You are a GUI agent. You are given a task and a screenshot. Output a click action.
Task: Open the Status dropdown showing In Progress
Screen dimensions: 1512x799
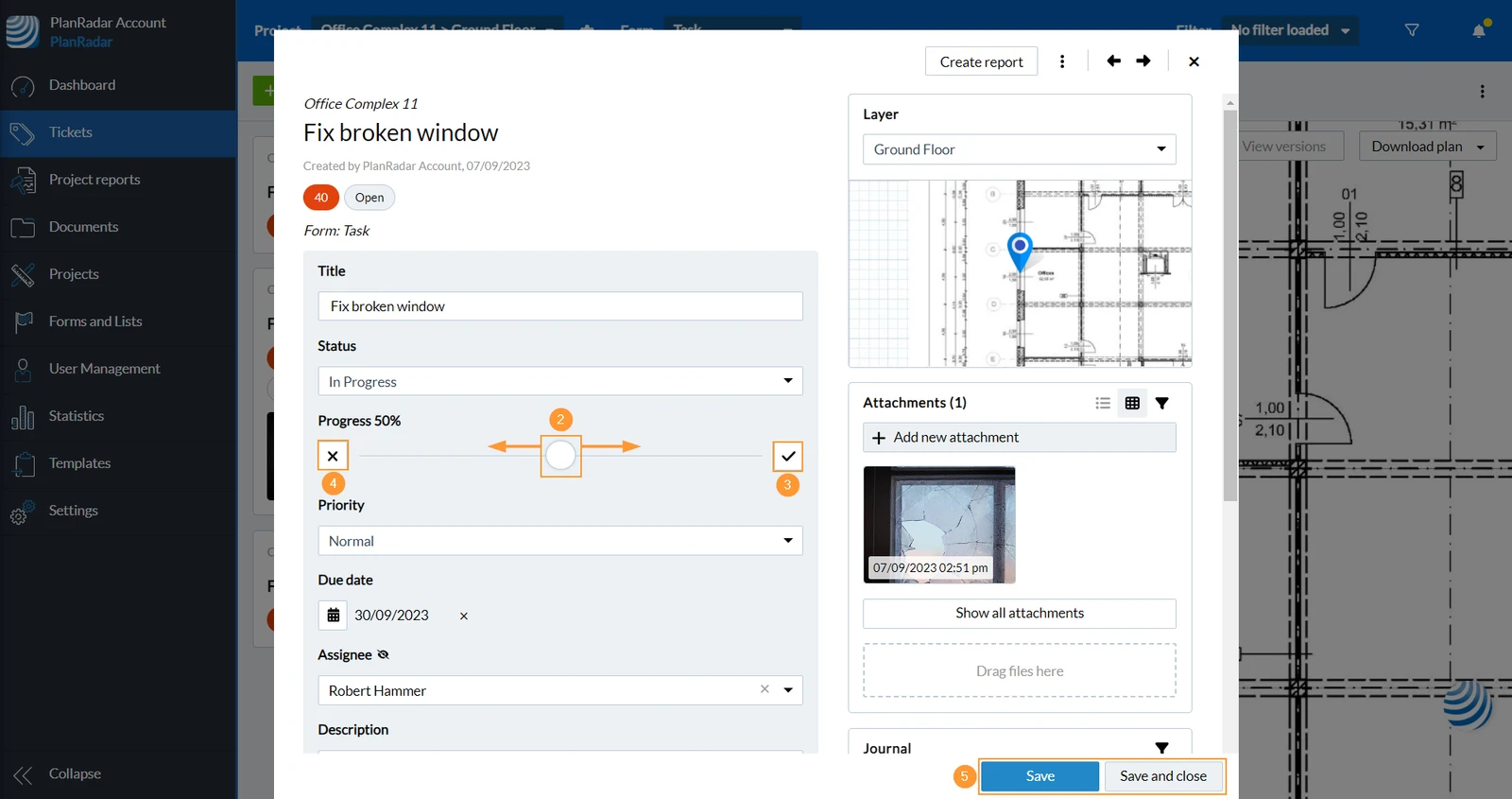560,381
